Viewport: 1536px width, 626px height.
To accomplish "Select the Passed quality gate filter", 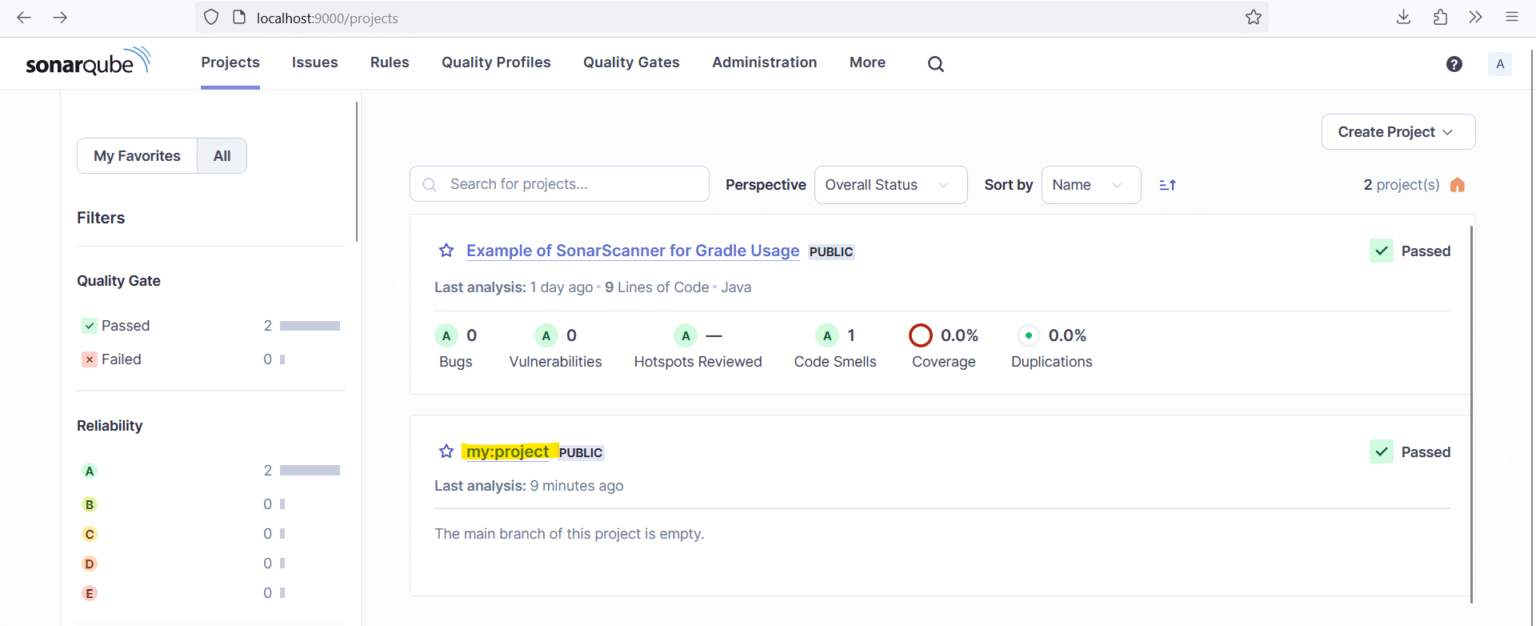I will pyautogui.click(x=125, y=326).
